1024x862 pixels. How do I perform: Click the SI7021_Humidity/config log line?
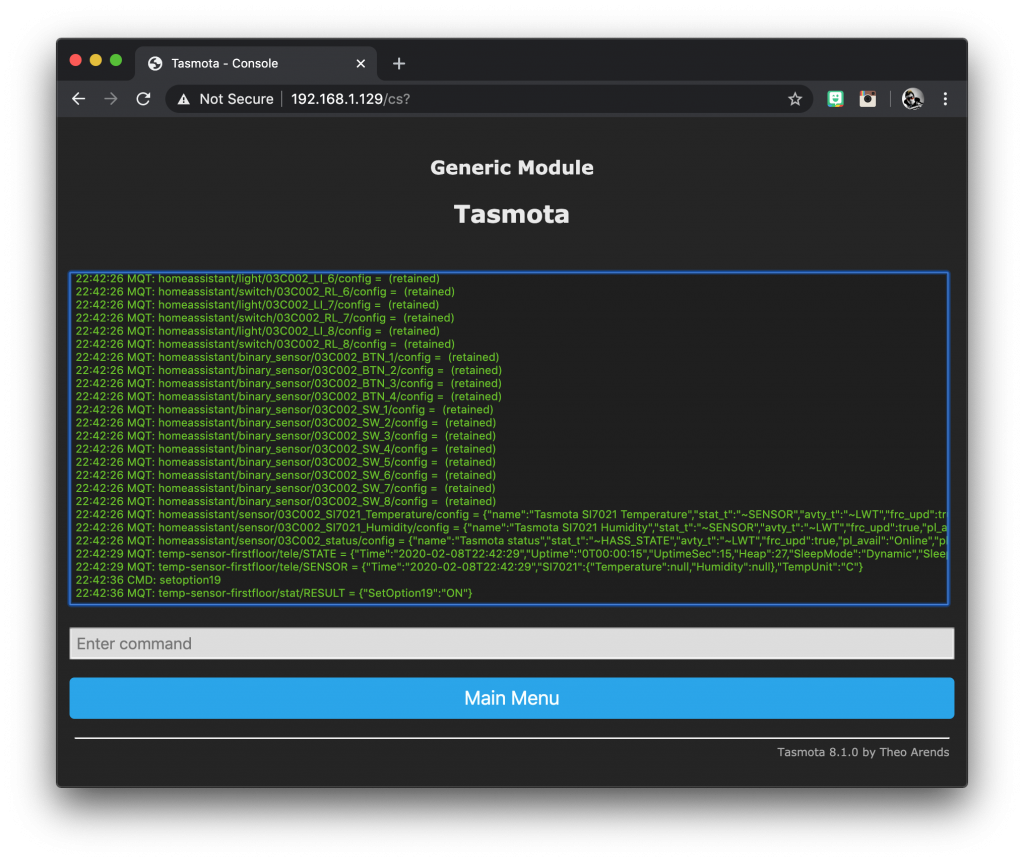pyautogui.click(x=511, y=528)
